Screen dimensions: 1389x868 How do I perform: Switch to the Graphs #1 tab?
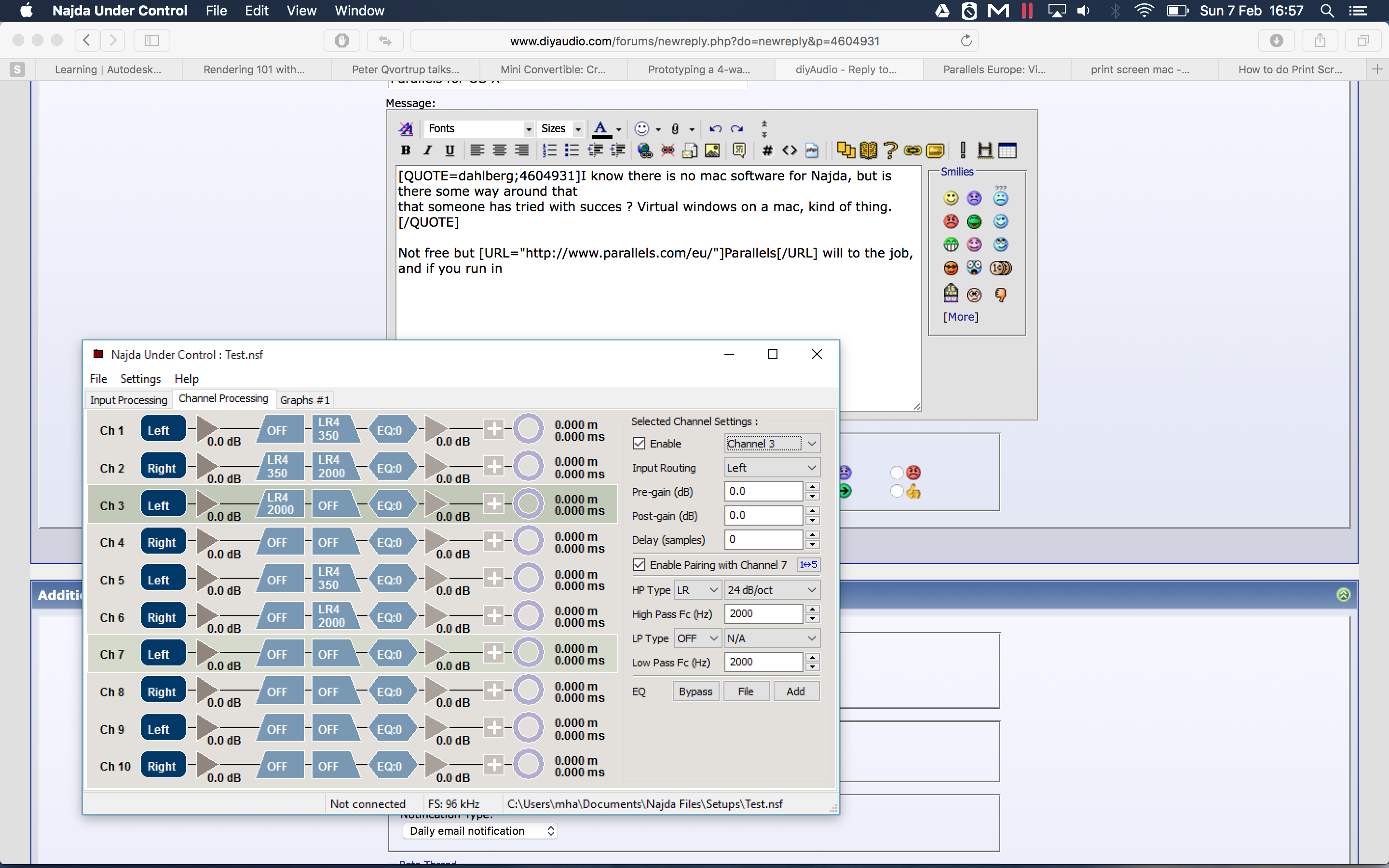(305, 400)
